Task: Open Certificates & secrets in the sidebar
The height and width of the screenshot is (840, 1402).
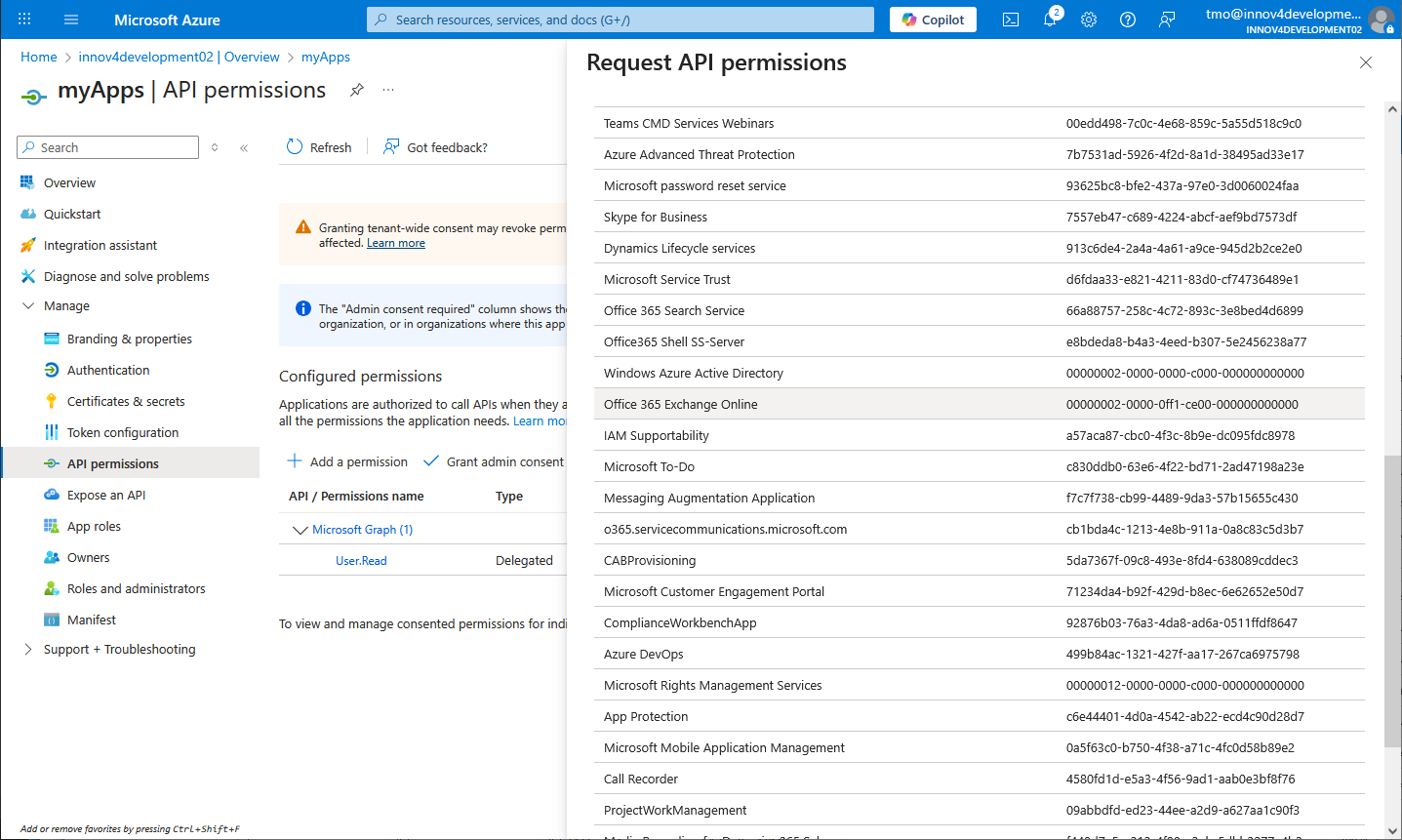Action: [x=126, y=402]
